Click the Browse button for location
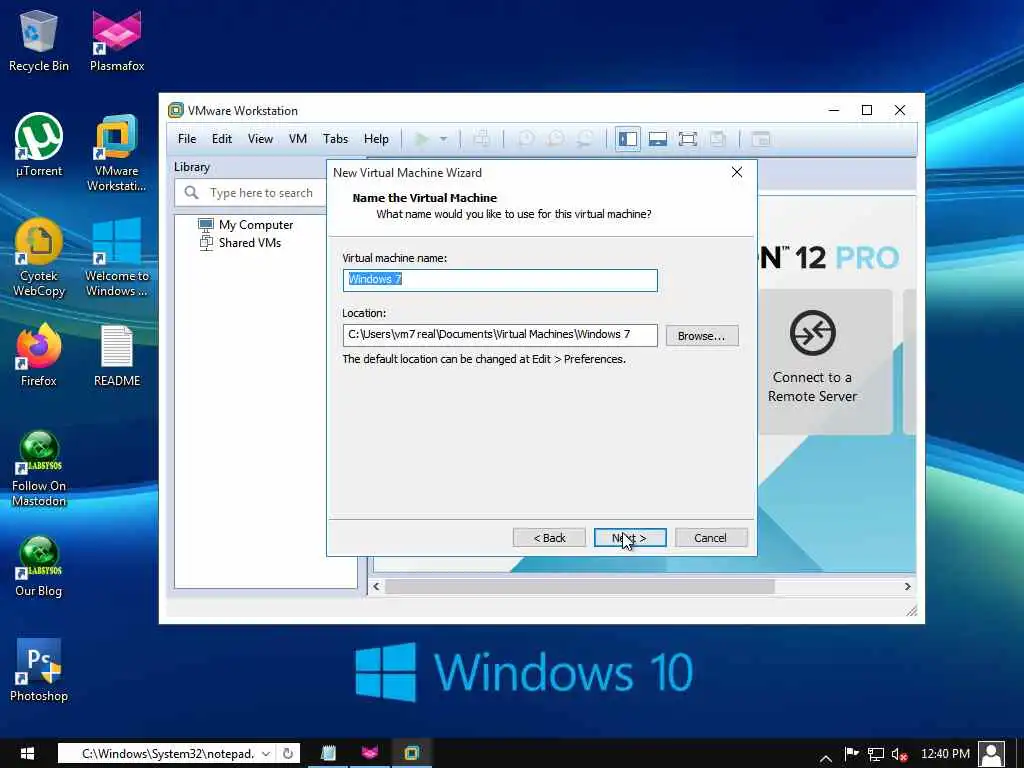The image size is (1024, 768). (x=702, y=336)
